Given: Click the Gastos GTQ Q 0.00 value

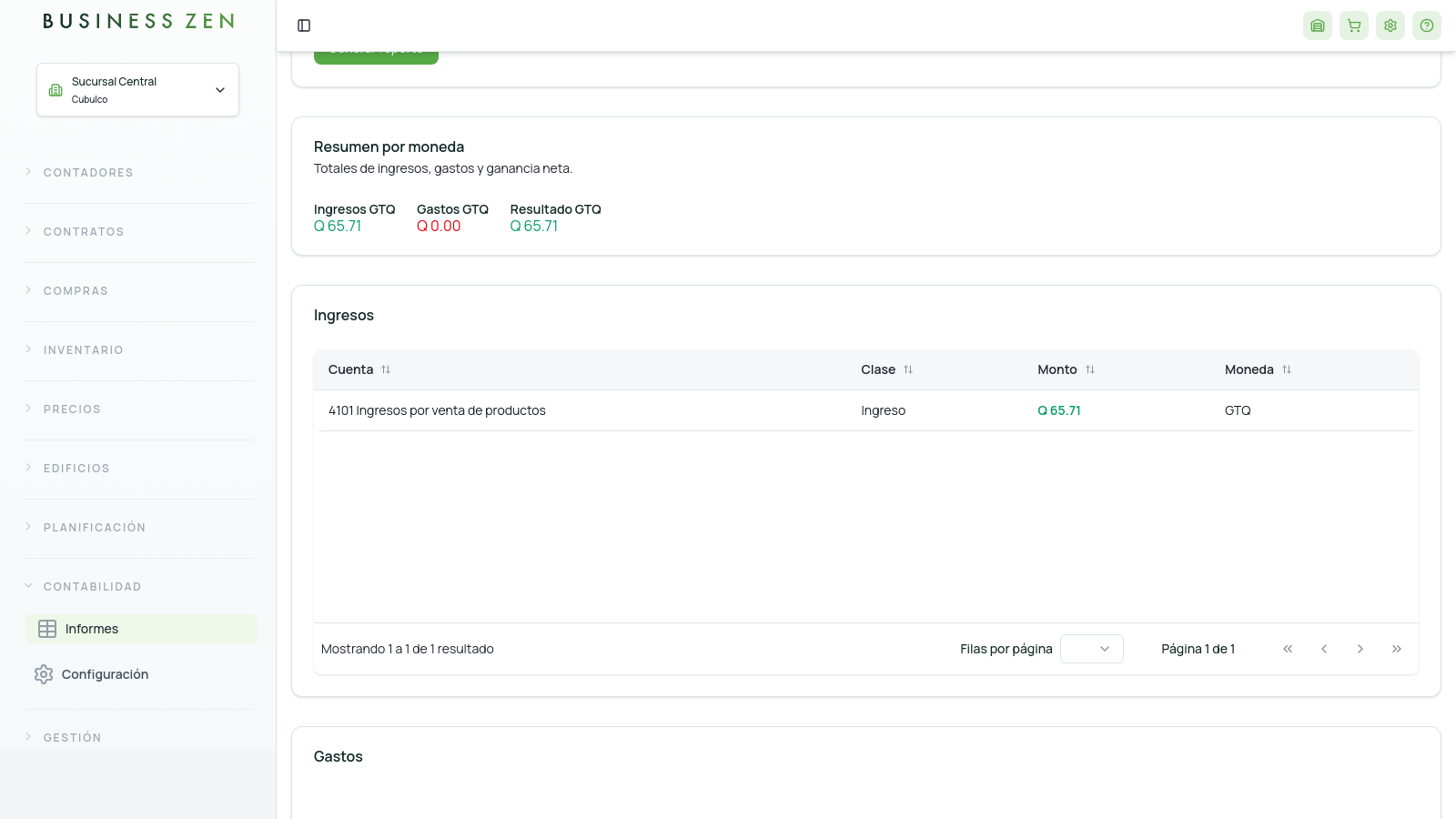Looking at the screenshot, I should [439, 227].
